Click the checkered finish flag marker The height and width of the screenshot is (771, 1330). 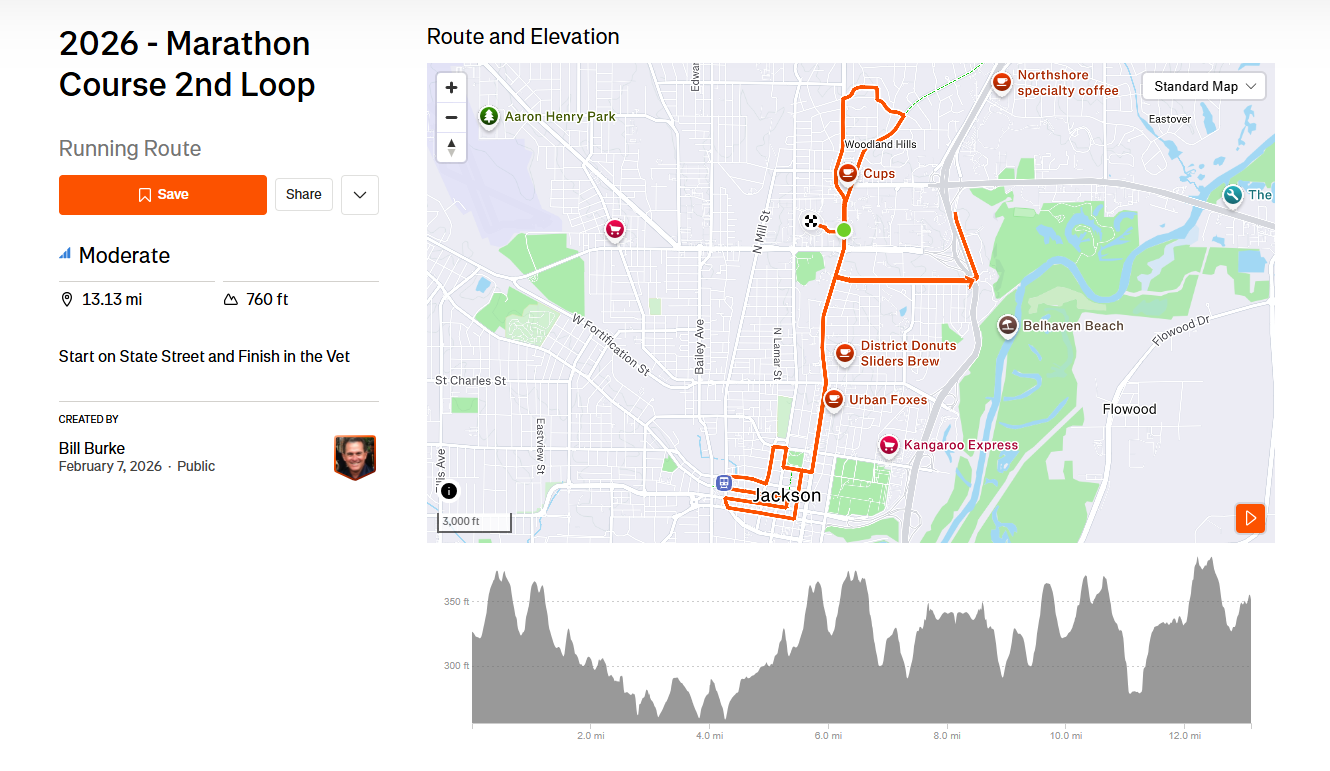pyautogui.click(x=811, y=221)
